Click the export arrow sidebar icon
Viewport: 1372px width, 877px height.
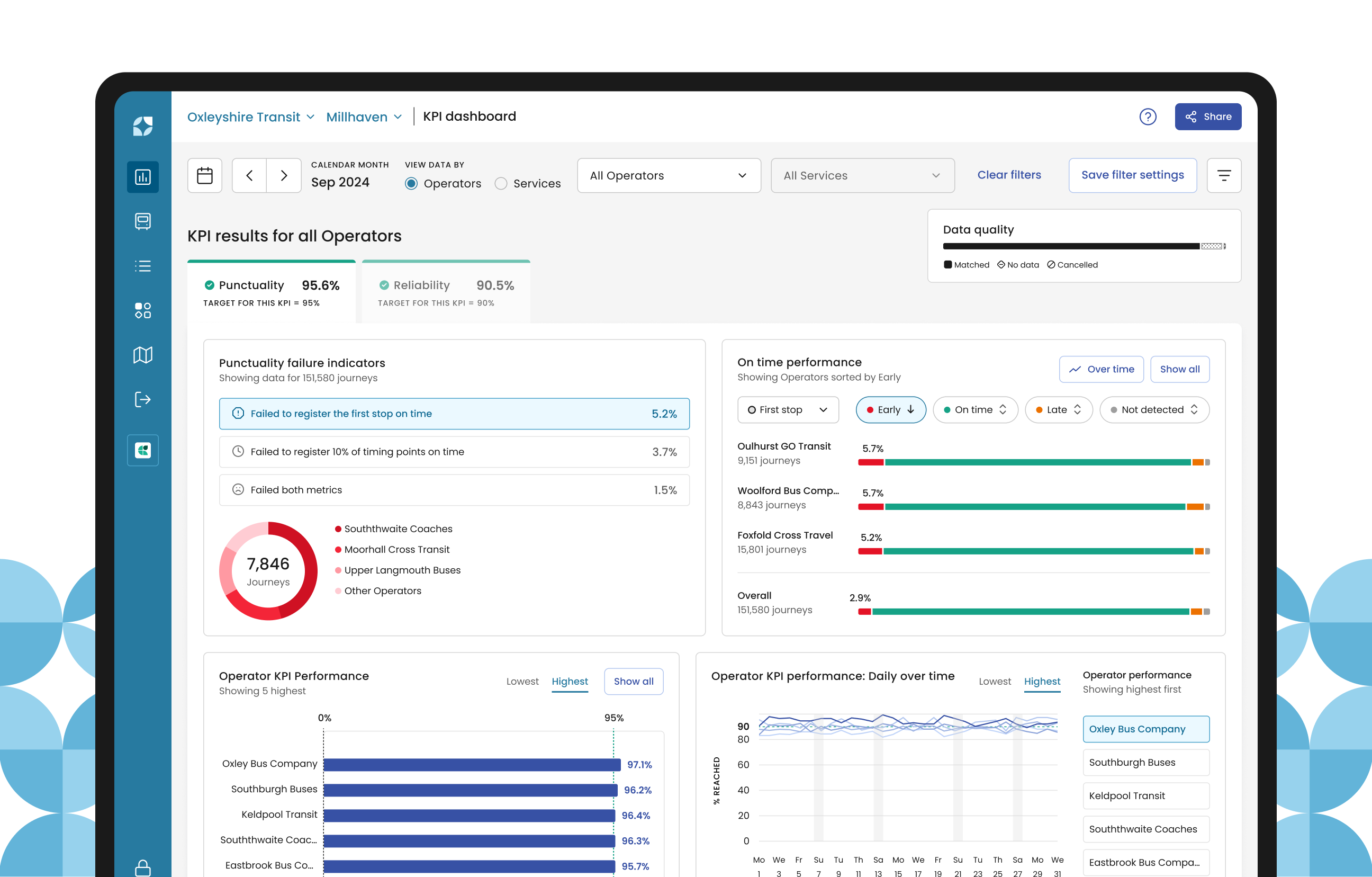click(142, 399)
